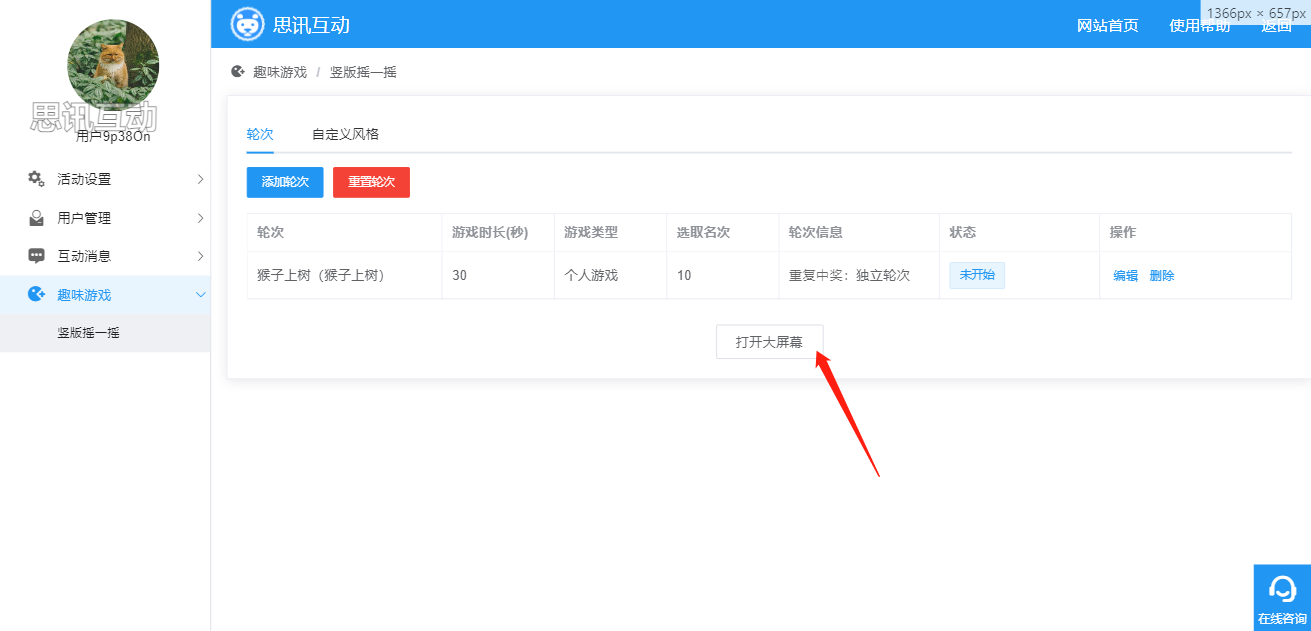Select 趣味游戏 in the sidebar
The width and height of the screenshot is (1311, 631).
105,295
